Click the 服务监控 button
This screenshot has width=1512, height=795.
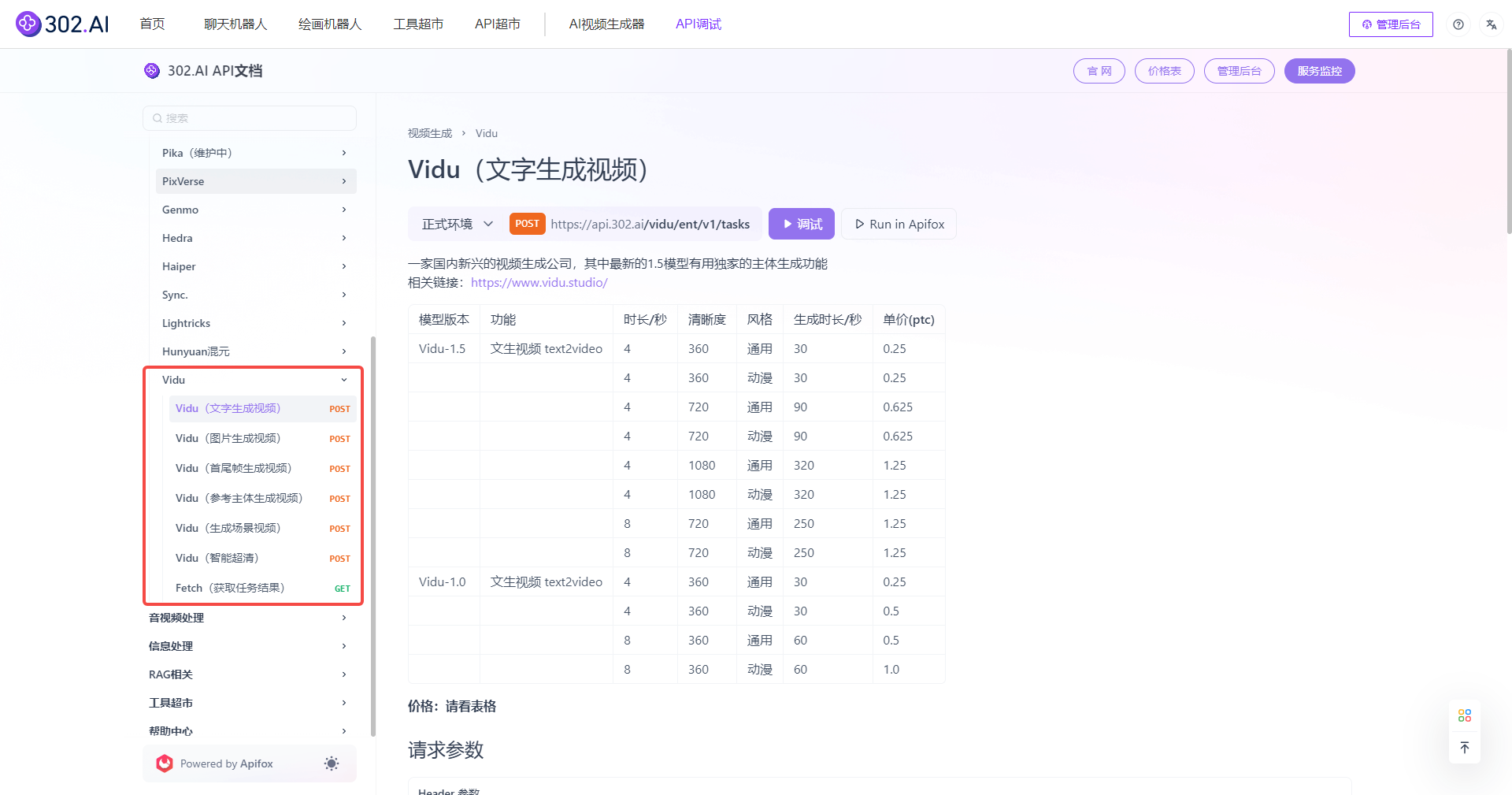tap(1320, 71)
